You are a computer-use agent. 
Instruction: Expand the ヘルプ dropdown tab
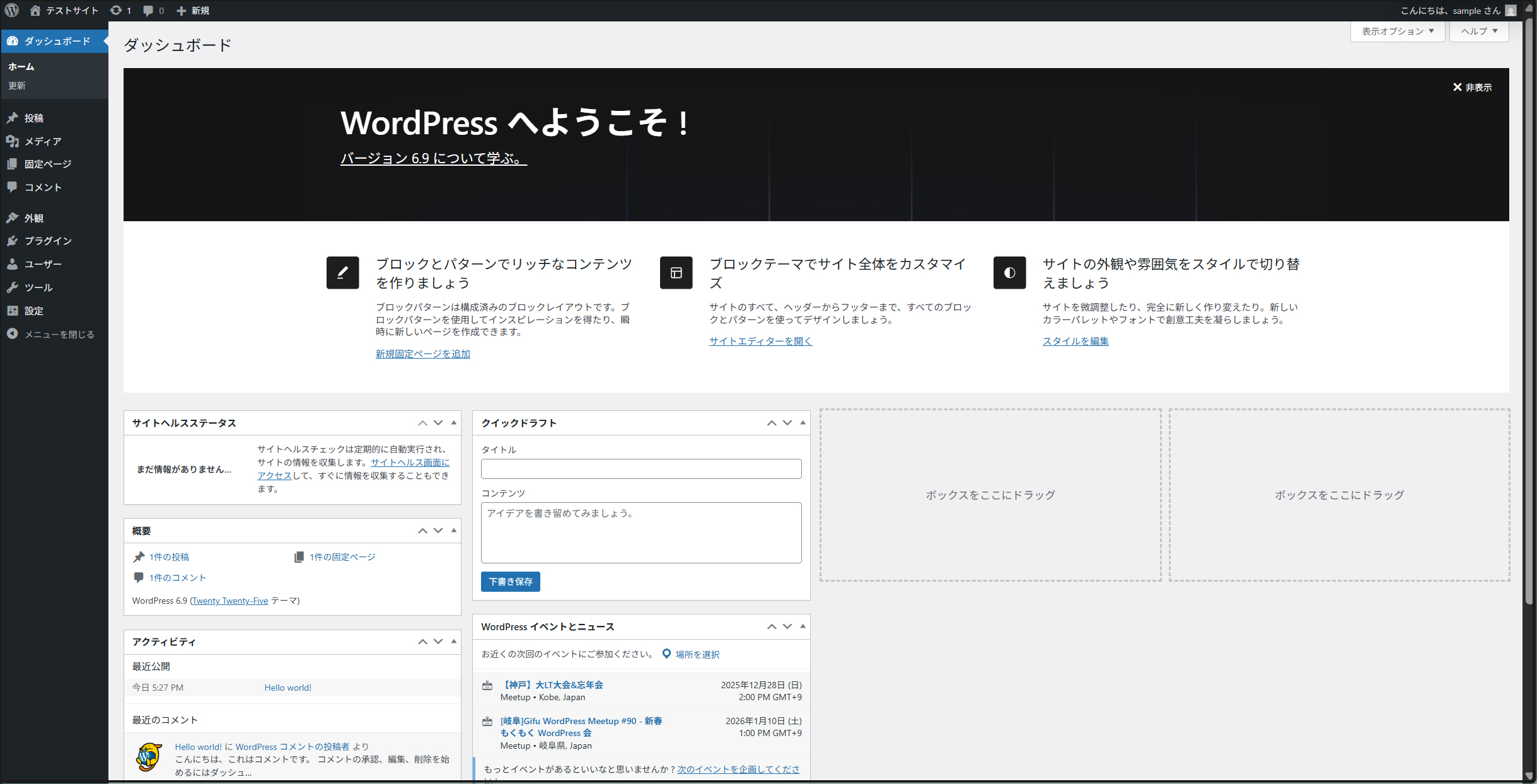pyautogui.click(x=1478, y=31)
